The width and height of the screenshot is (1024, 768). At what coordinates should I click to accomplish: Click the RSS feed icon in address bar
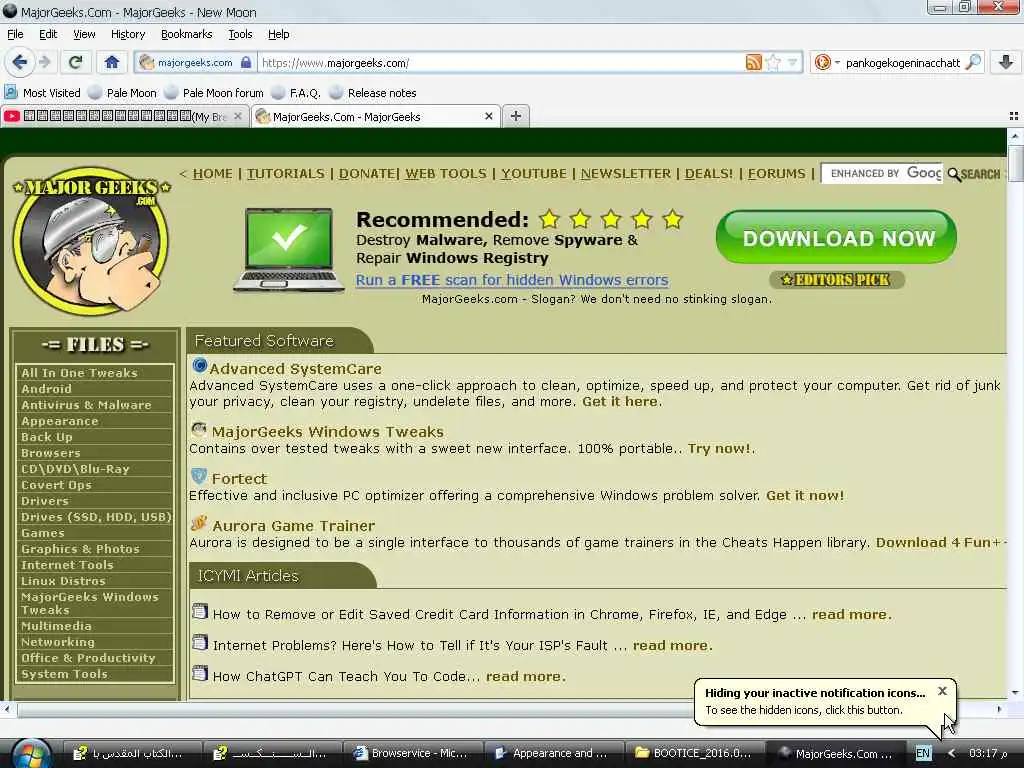pyautogui.click(x=754, y=63)
